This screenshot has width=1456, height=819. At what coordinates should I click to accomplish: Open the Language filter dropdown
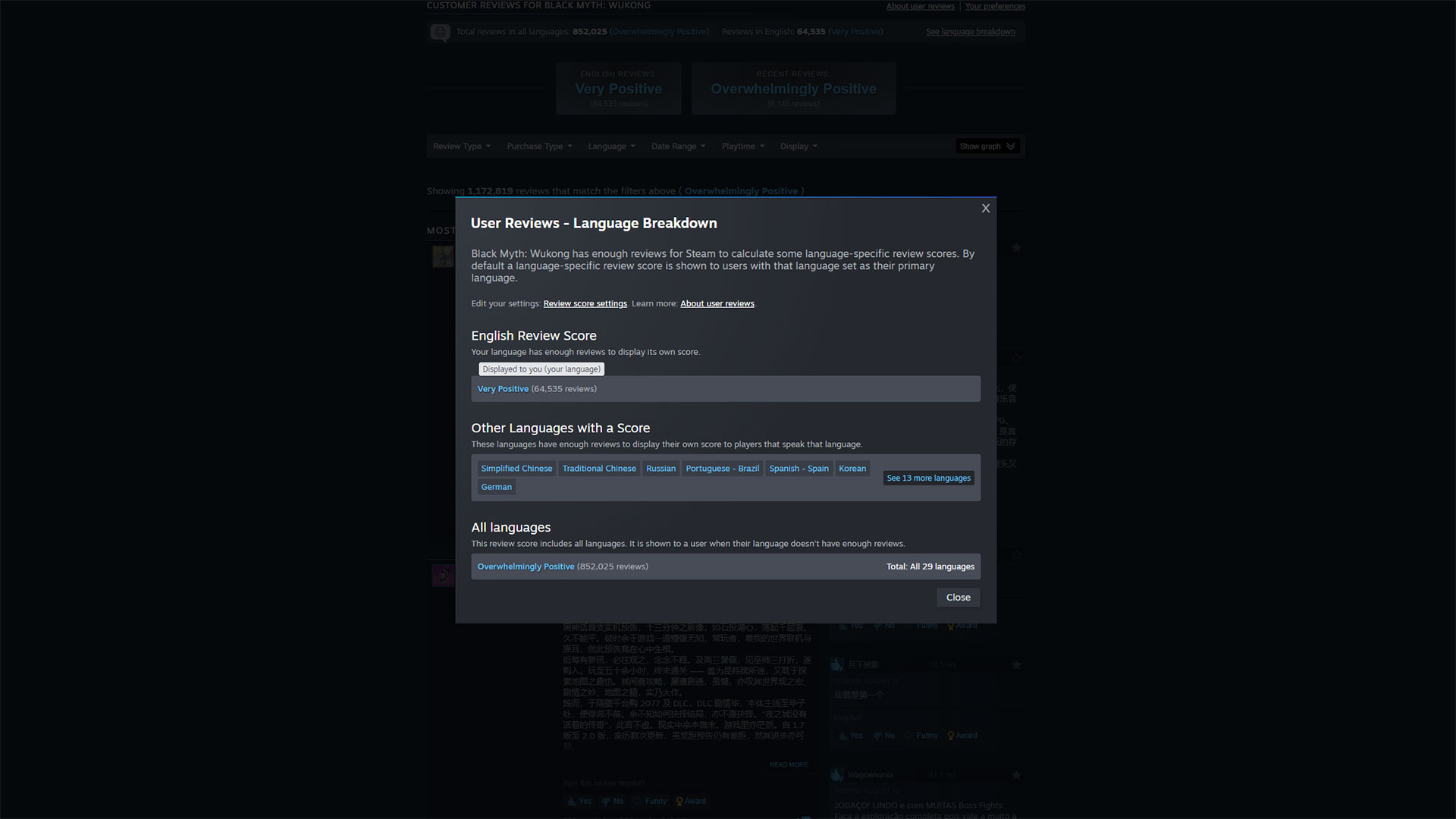[x=611, y=146]
